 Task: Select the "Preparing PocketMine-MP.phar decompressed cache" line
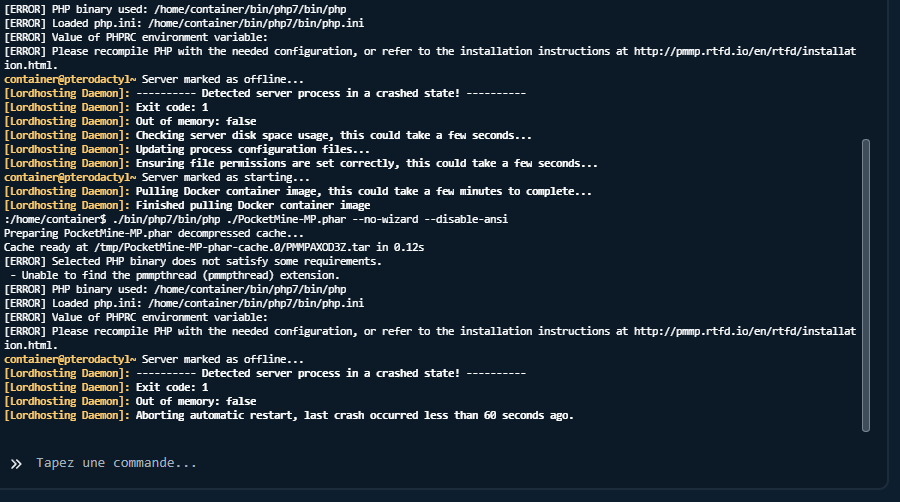pos(154,234)
